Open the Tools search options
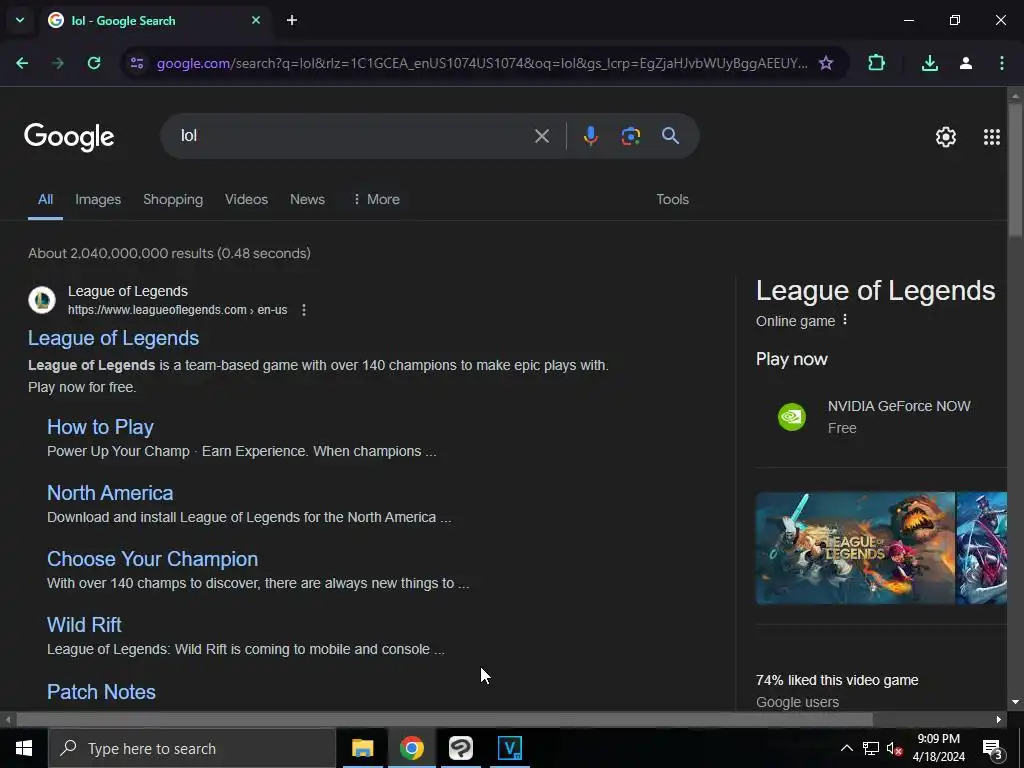1024x768 pixels. coord(672,199)
